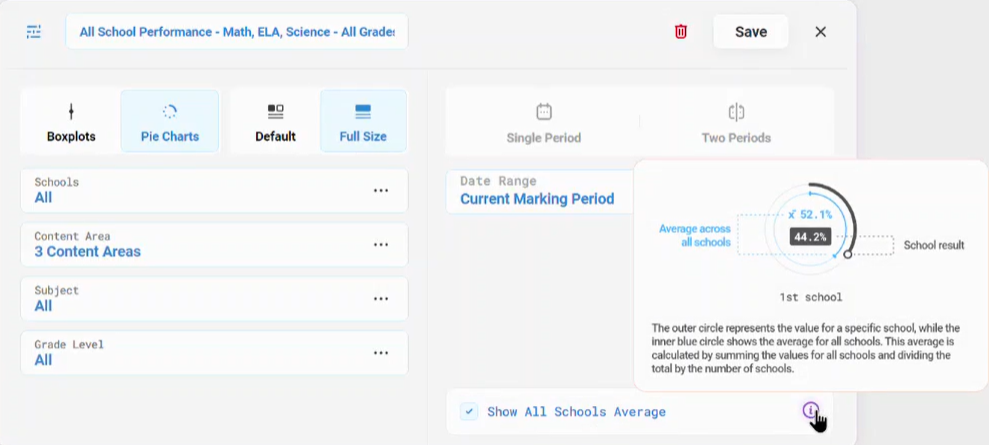Select the Full Size layout
Image resolution: width=989 pixels, height=445 pixels.
point(363,122)
